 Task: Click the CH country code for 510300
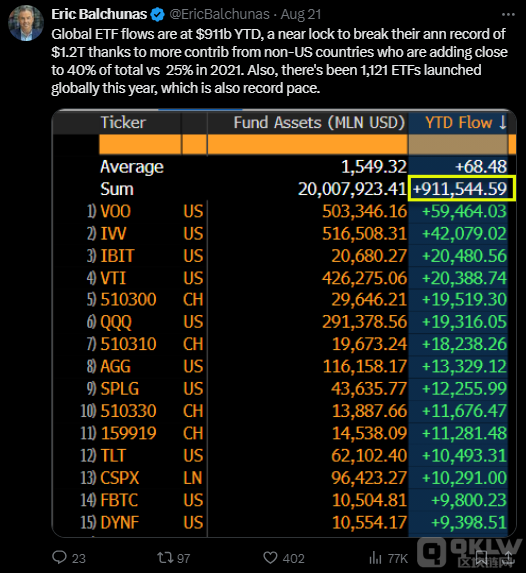coord(193,300)
